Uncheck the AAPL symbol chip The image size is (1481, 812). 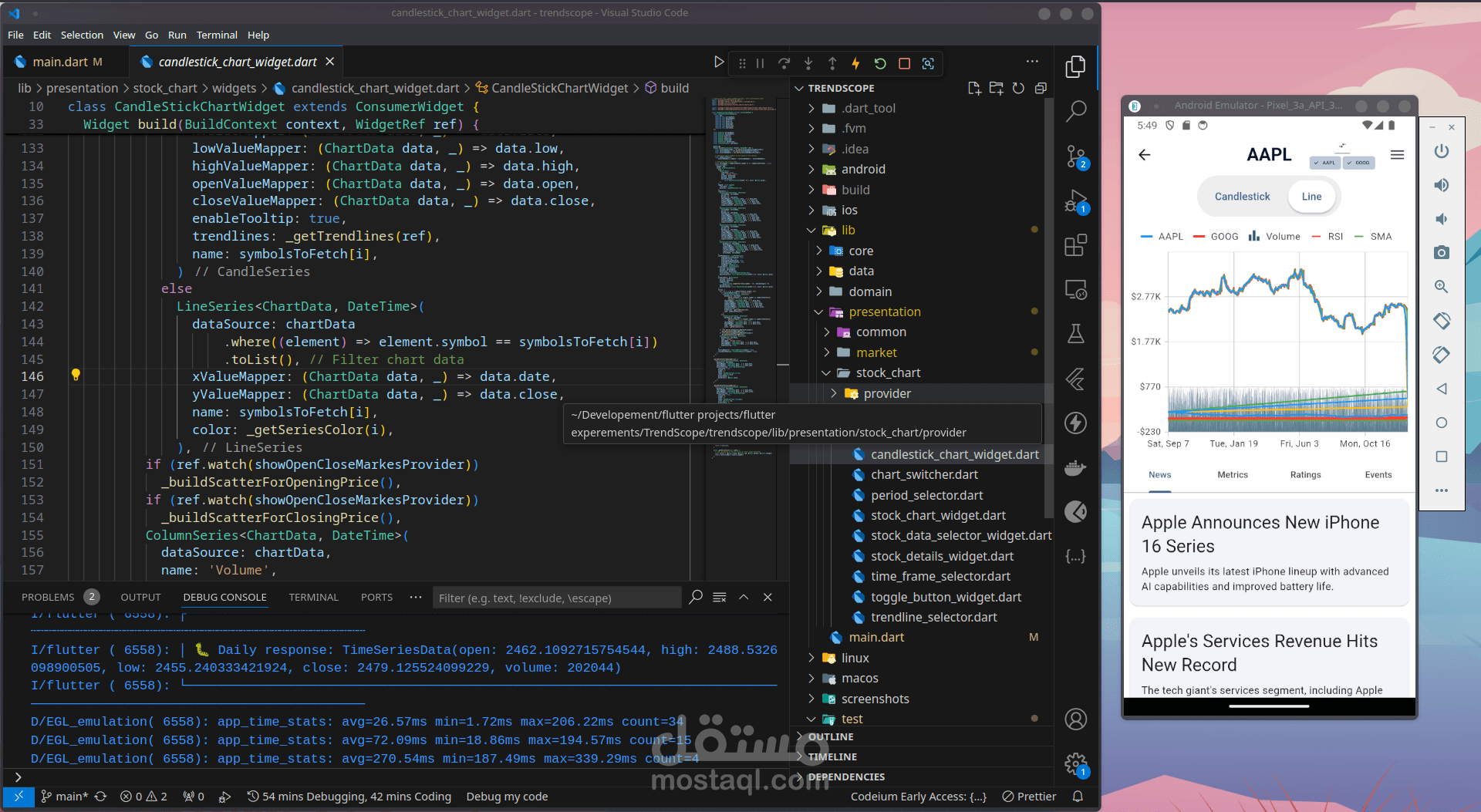(x=1325, y=163)
